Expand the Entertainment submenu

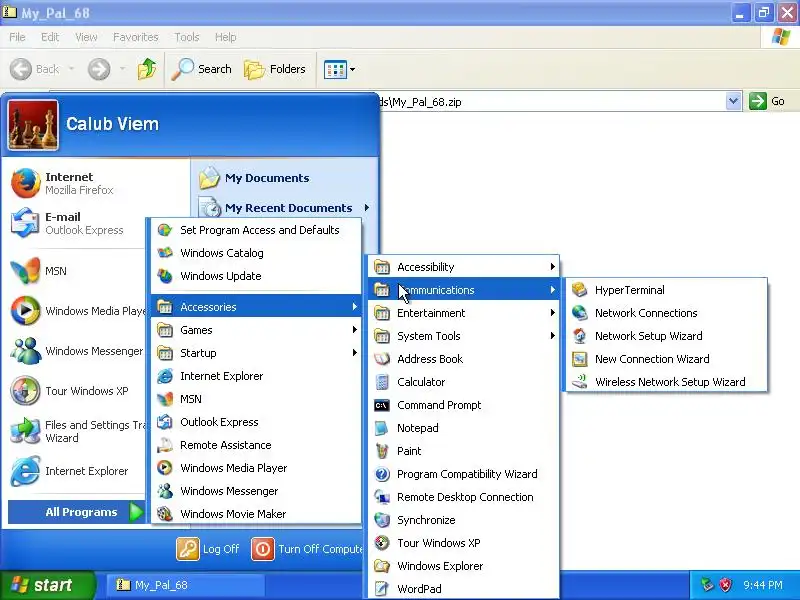[463, 313]
